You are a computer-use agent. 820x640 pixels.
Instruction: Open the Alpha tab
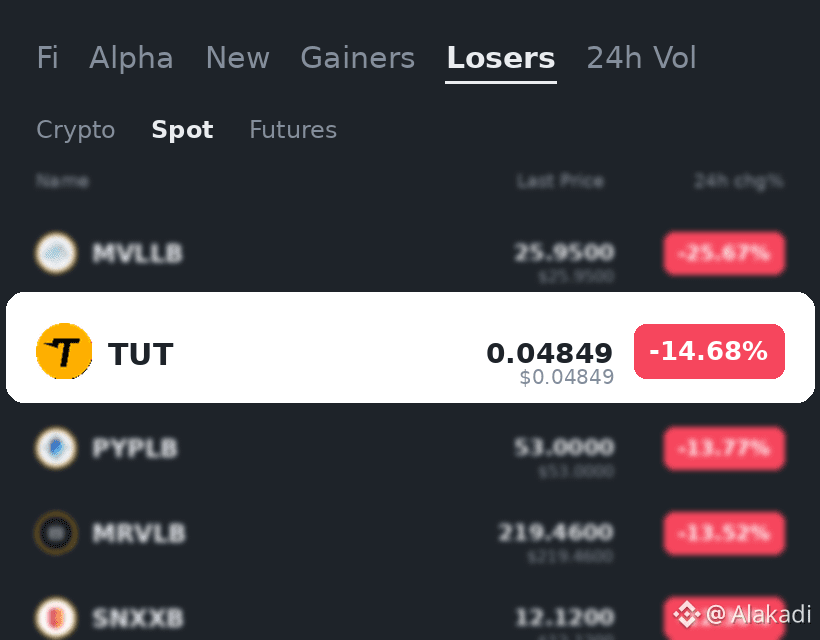point(131,58)
